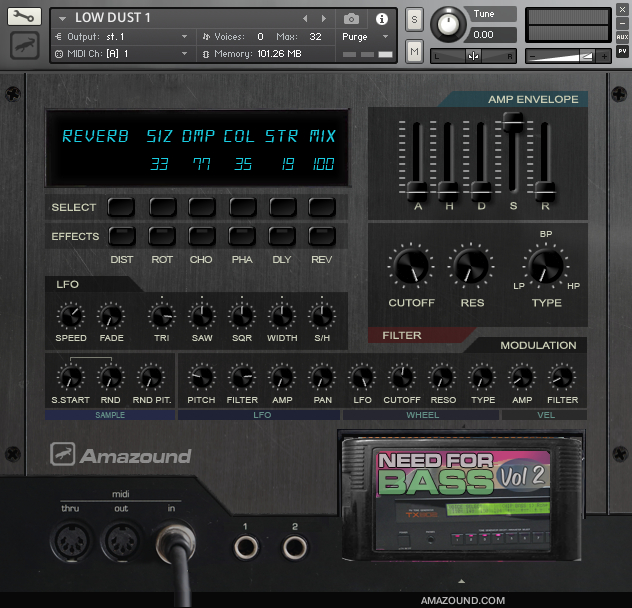Image resolution: width=632 pixels, height=608 pixels.
Task: Toggle the AUX sends button
Action: click(x=622, y=37)
